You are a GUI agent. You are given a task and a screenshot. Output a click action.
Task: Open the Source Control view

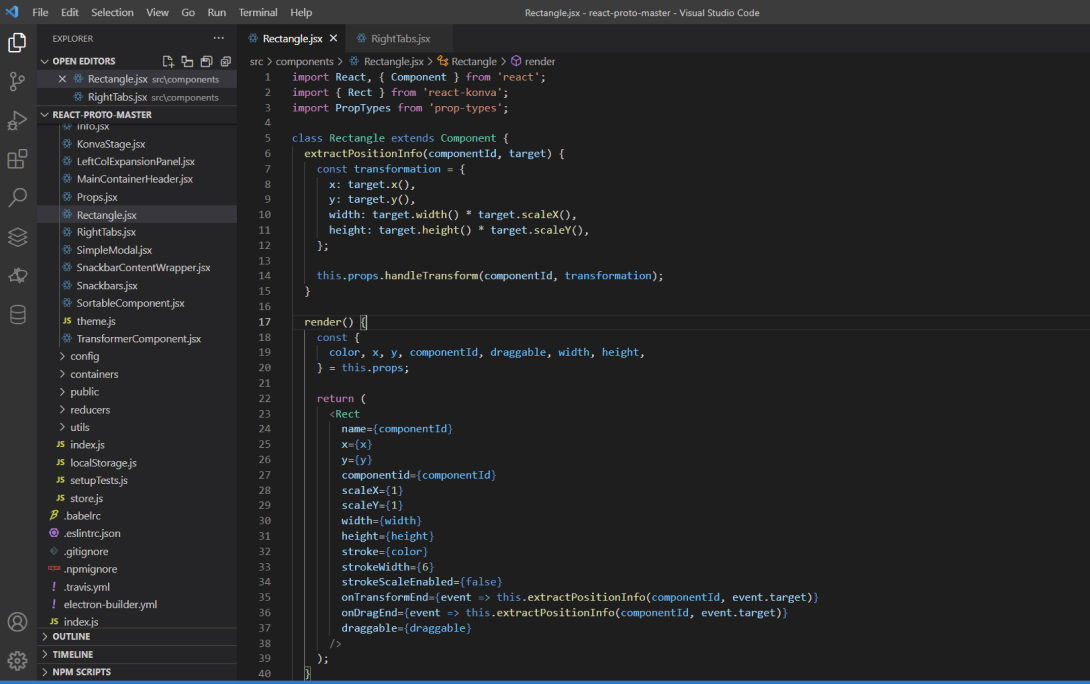[17, 81]
